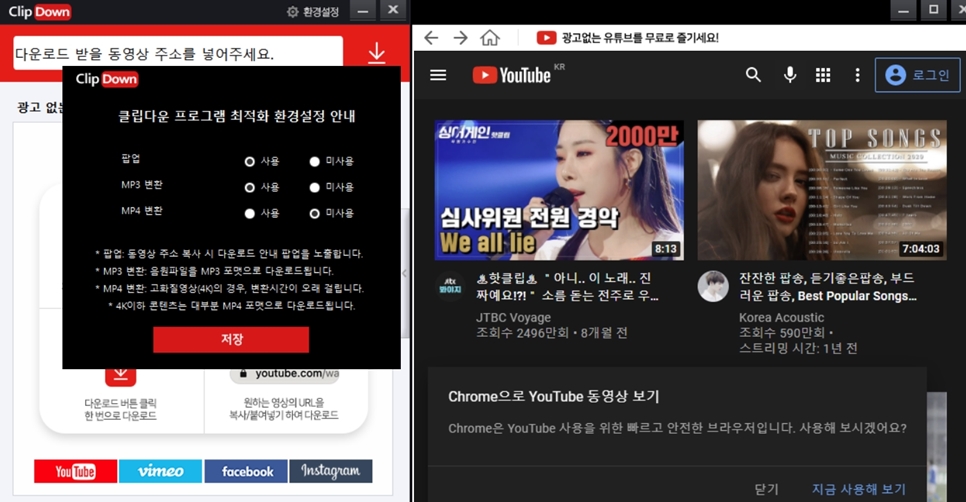The width and height of the screenshot is (966, 502).
Task: Select 팝업 미사용 radio button
Action: (x=314, y=161)
